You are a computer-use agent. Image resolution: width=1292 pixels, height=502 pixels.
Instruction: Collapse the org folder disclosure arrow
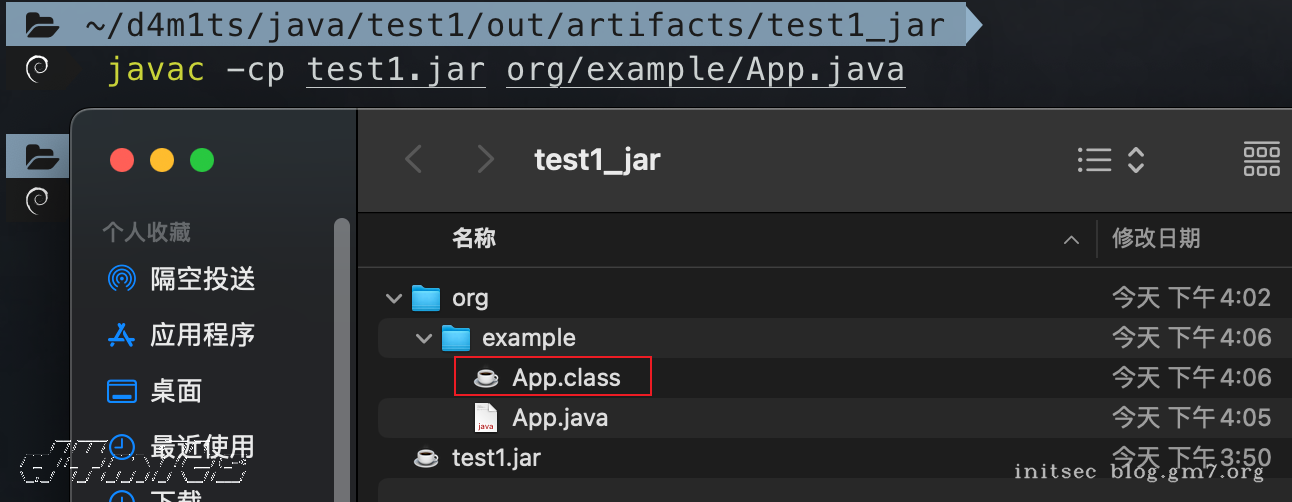coord(394,298)
